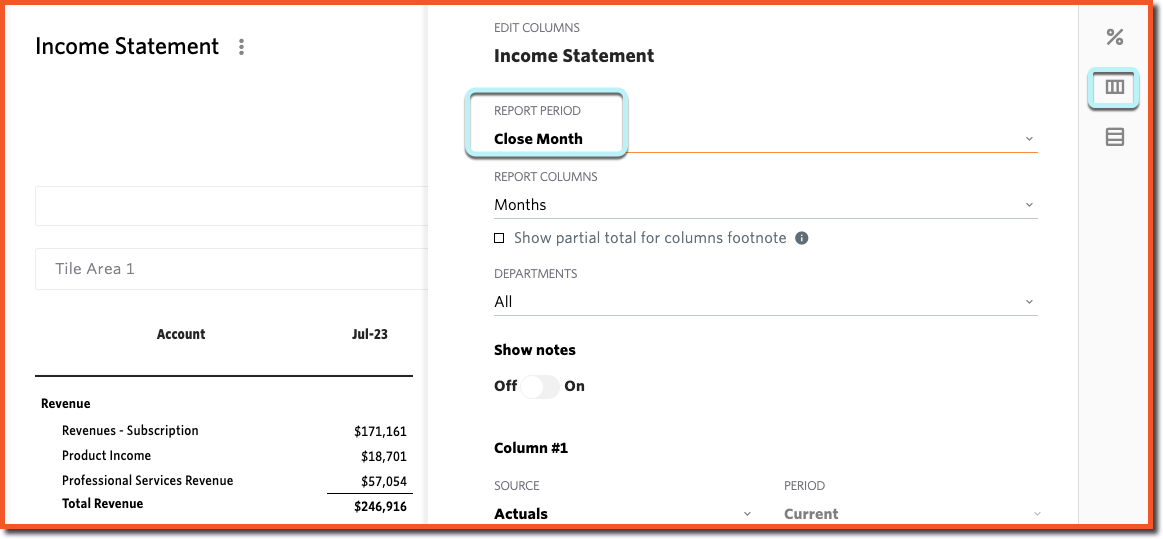Select the edit columns icon
Screen dimensions: 1163x539
pos(1114,87)
